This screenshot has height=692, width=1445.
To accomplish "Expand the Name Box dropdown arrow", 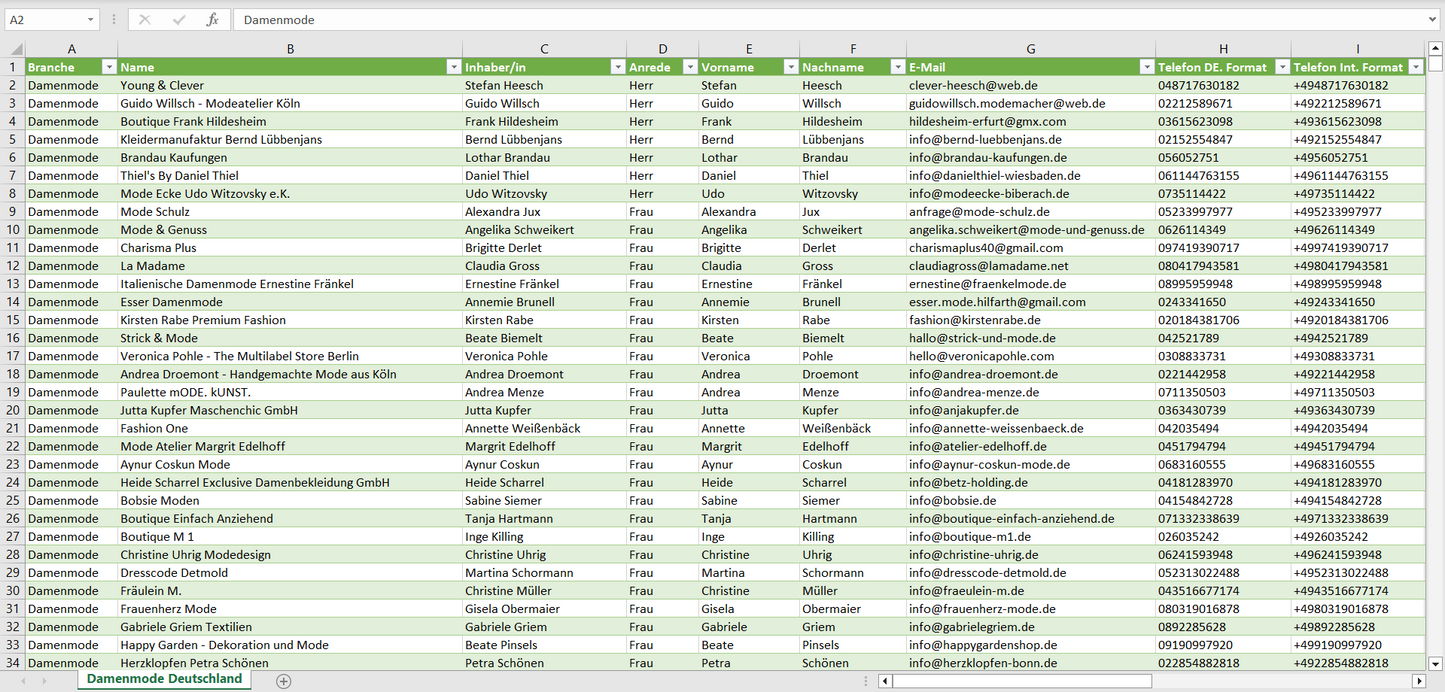I will click(90, 20).
